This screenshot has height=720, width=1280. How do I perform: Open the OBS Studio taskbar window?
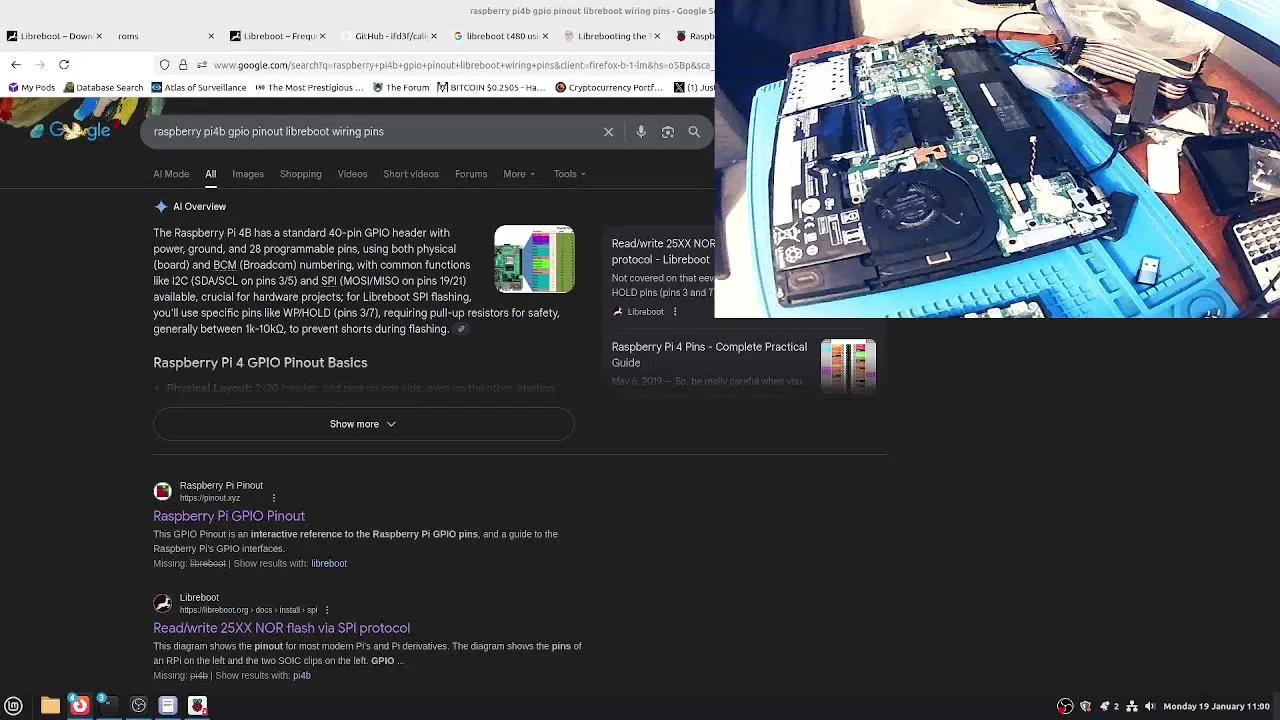pyautogui.click(x=139, y=706)
